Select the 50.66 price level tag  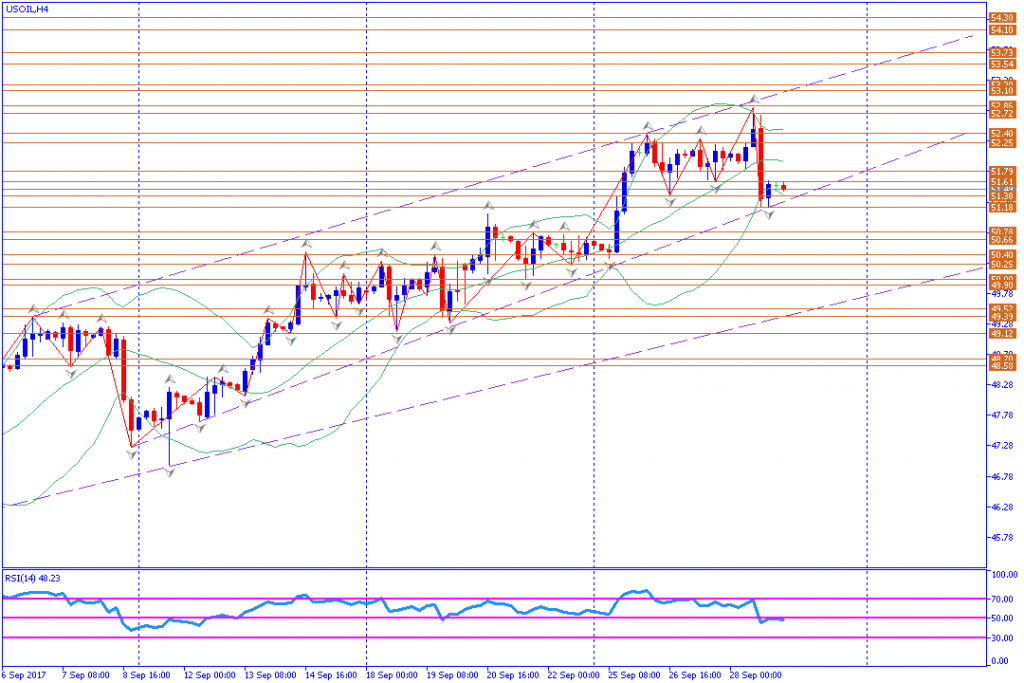click(x=1002, y=240)
